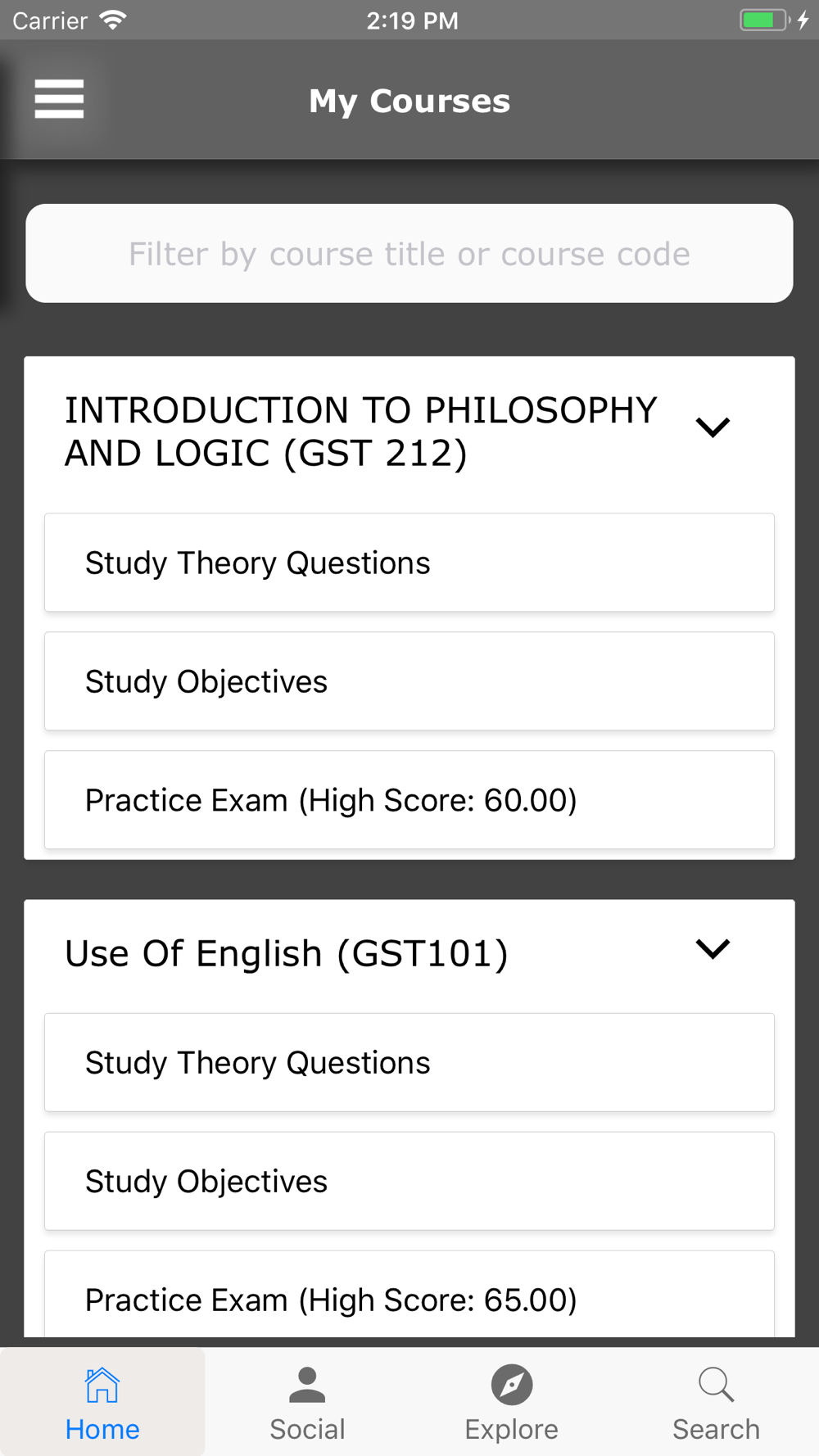This screenshot has height=1456, width=819.
Task: Tap the battery status icon
Action: pos(763,20)
